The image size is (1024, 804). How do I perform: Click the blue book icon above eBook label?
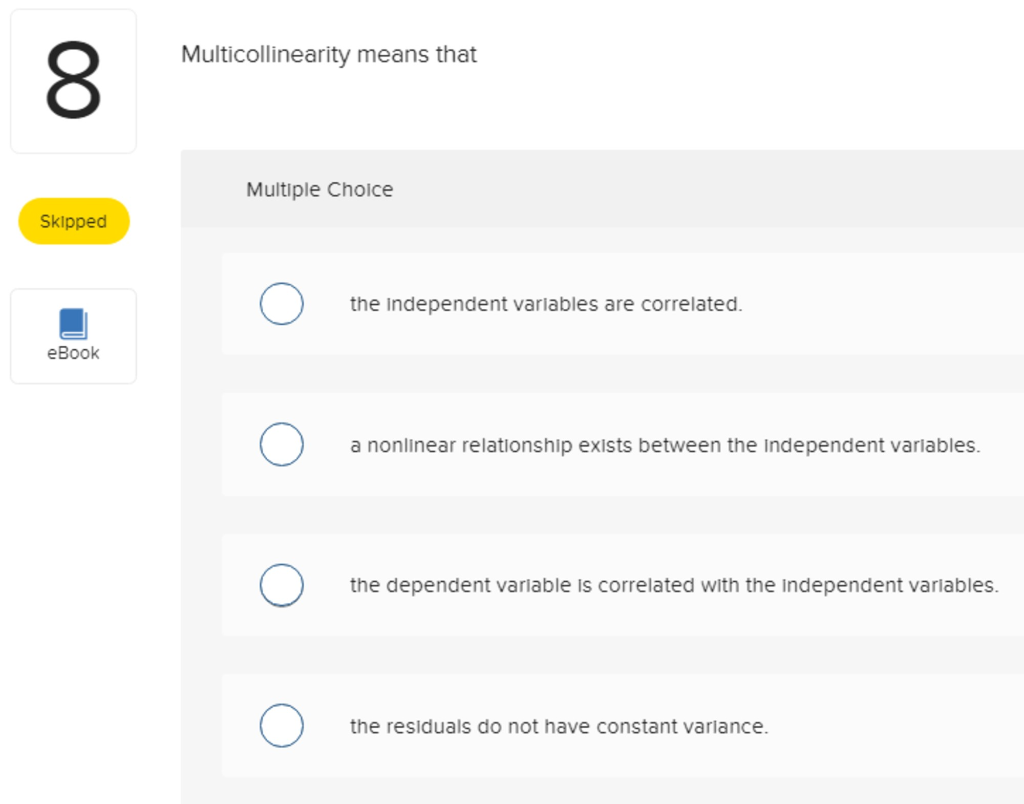click(x=73, y=322)
